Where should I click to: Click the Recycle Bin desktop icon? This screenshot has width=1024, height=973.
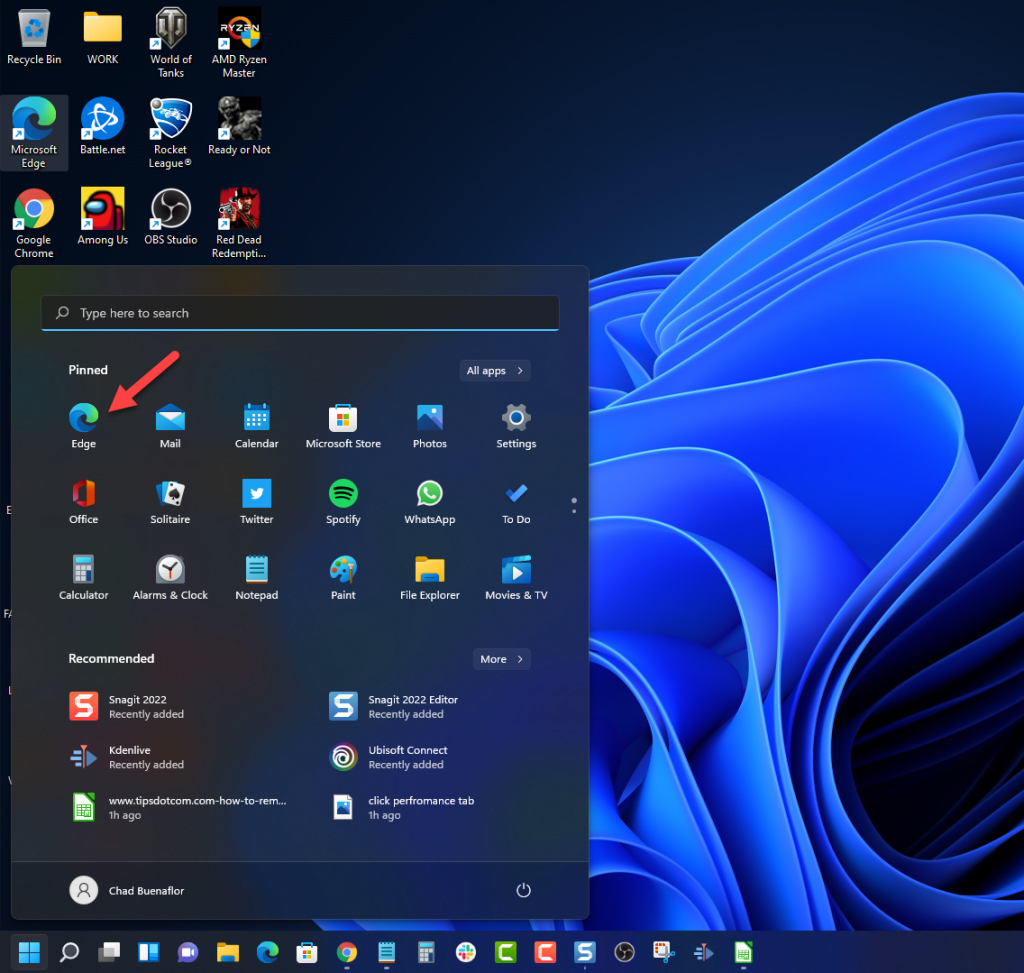(x=34, y=38)
